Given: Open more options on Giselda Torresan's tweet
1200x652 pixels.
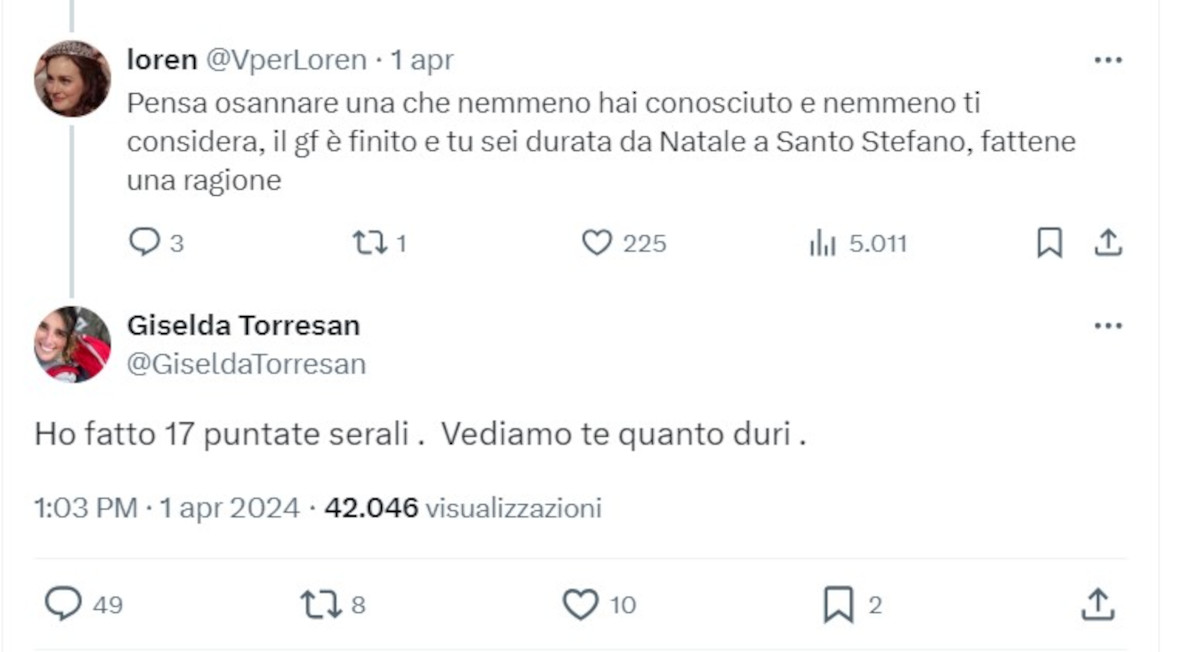Looking at the screenshot, I should [x=1108, y=326].
